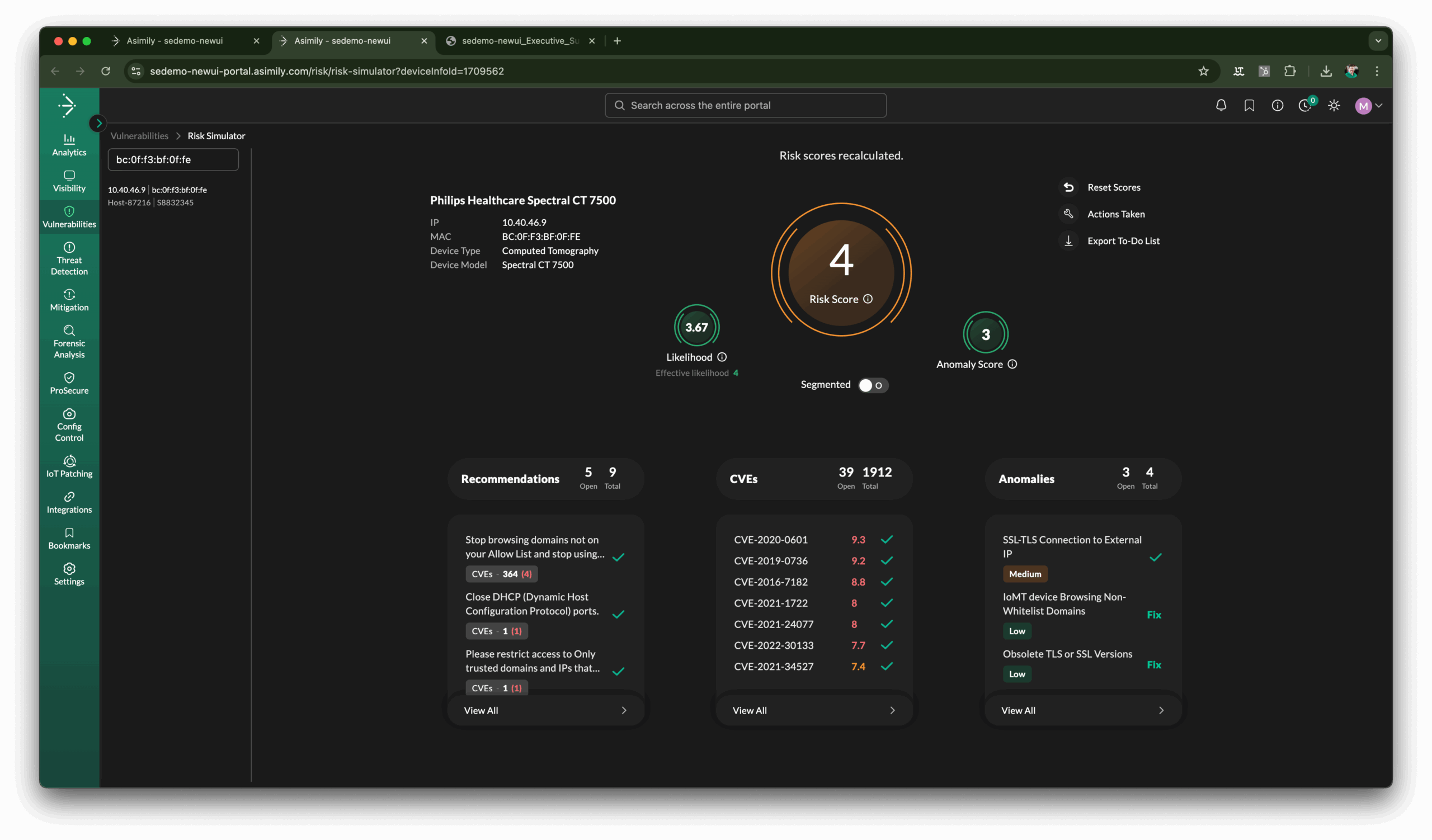Click CVEs 364 tag under first recommendation
Image resolution: width=1432 pixels, height=840 pixels.
(501, 574)
